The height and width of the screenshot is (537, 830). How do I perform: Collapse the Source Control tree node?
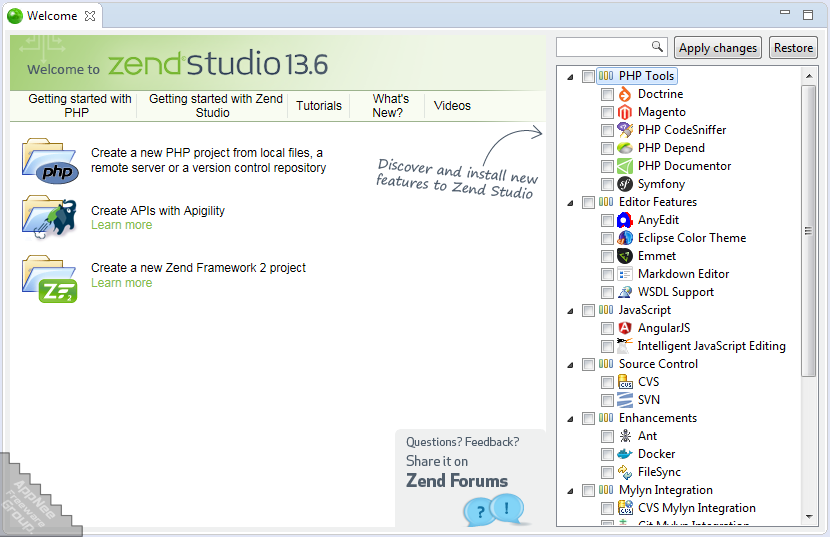tap(570, 365)
